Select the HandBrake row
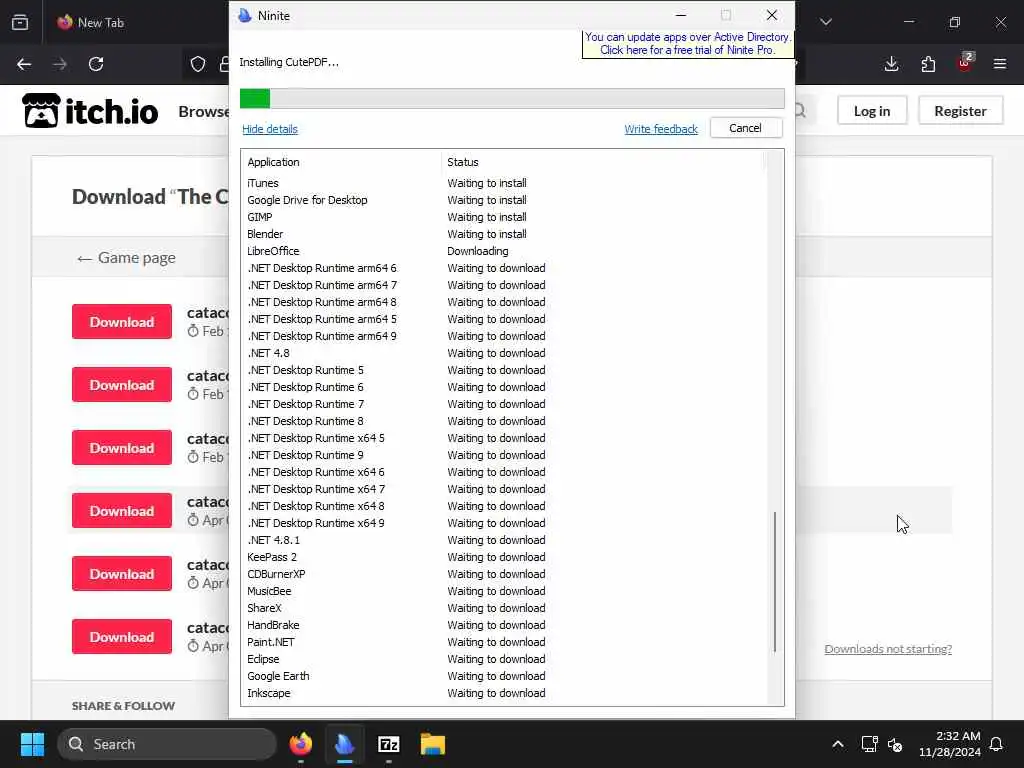Image resolution: width=1024 pixels, height=768 pixels. 504,625
